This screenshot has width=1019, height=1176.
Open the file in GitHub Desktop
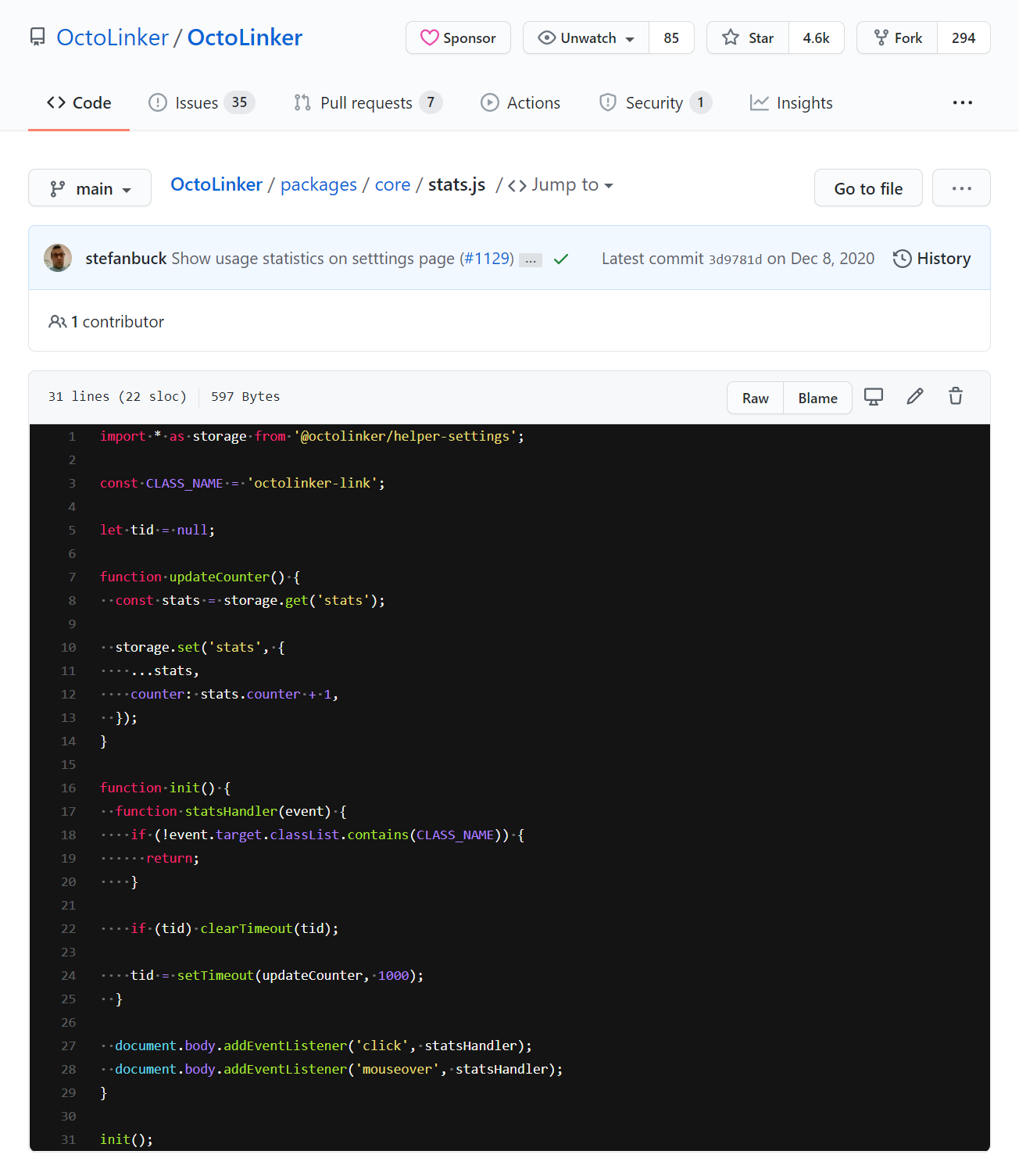pos(874,397)
